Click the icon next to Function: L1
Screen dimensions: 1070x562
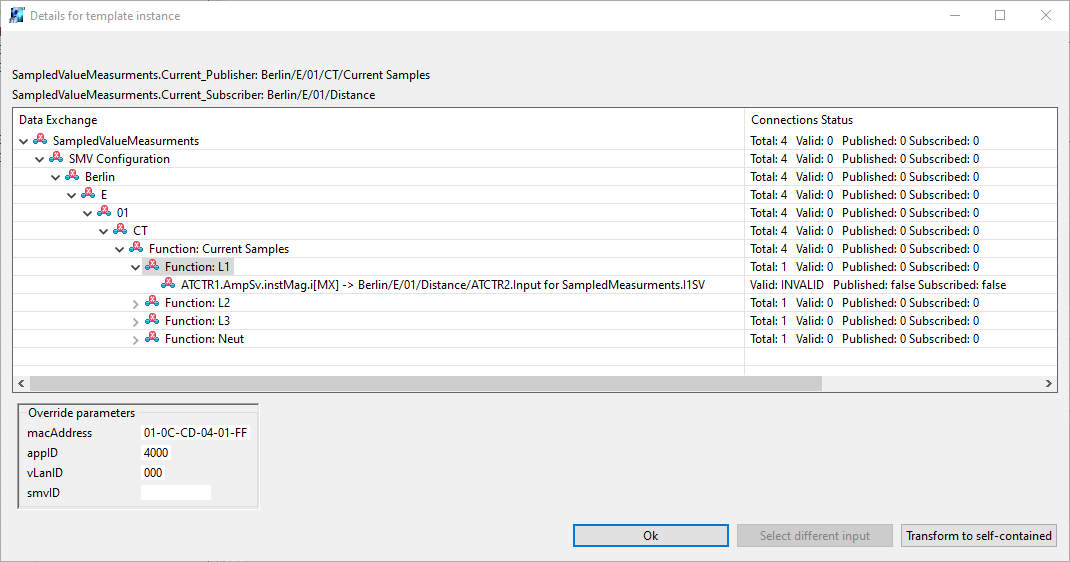click(x=152, y=266)
